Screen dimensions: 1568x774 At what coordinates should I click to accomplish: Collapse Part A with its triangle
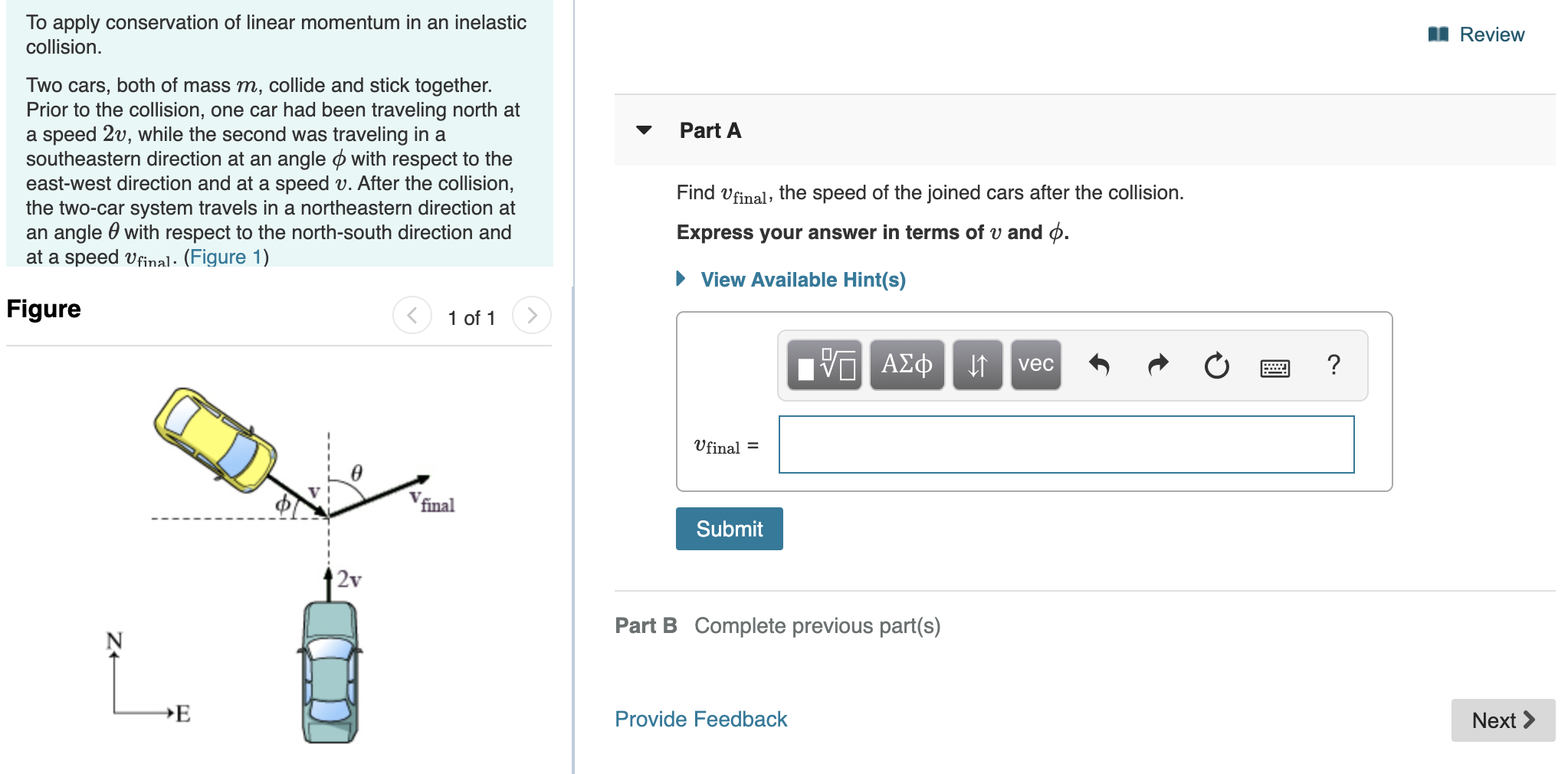pos(645,130)
